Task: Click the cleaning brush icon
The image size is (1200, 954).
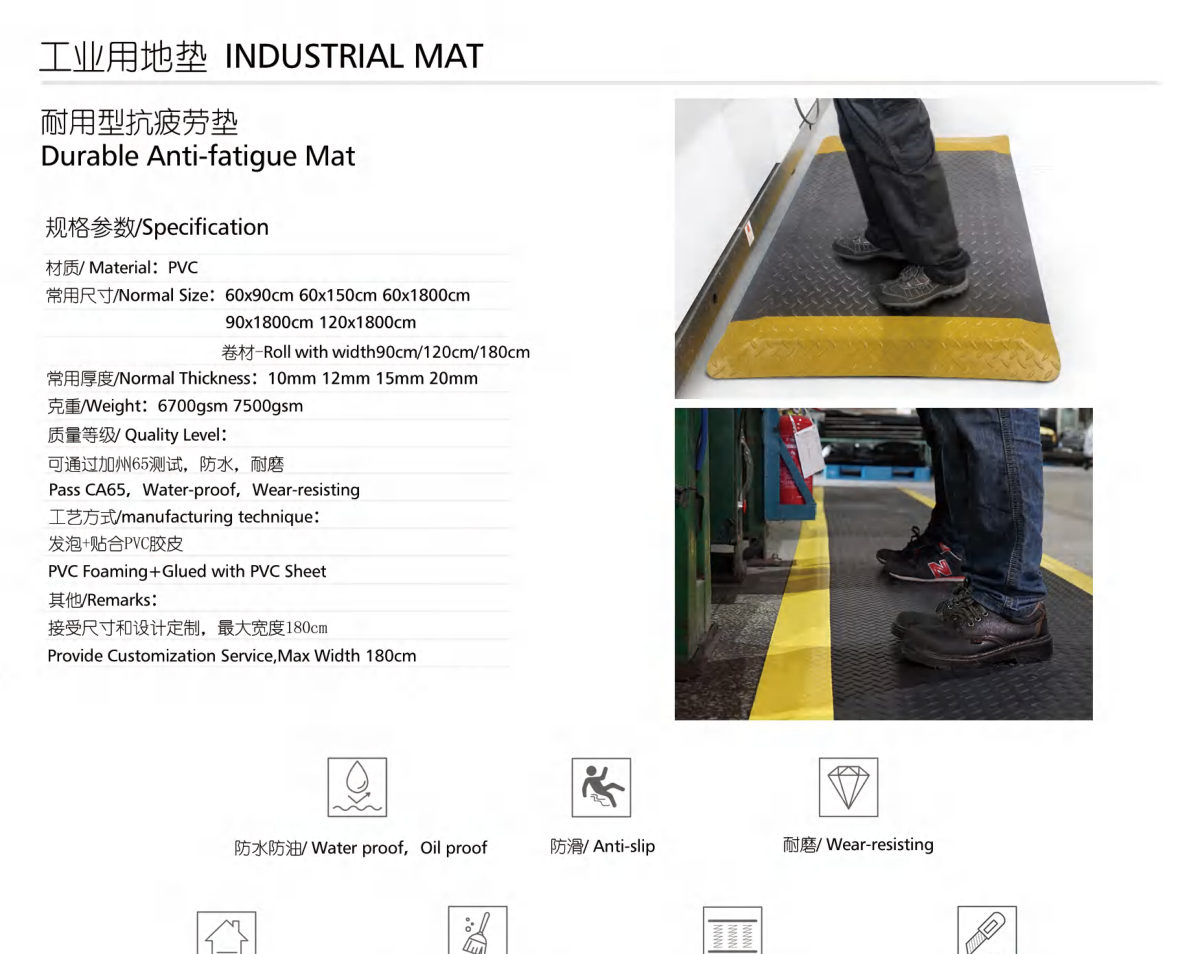Action: click(477, 930)
